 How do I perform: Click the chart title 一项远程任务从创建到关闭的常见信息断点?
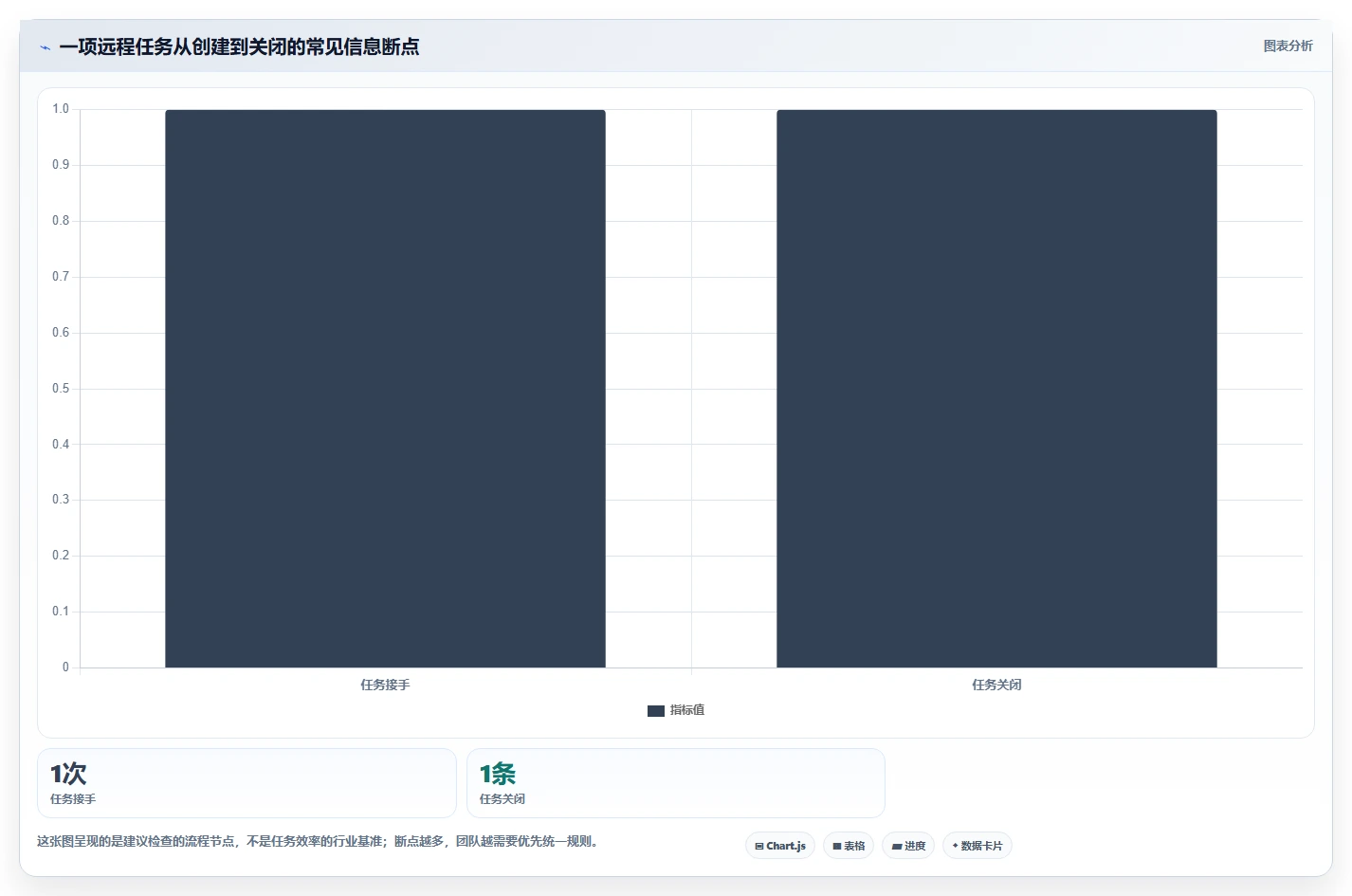[x=239, y=46]
